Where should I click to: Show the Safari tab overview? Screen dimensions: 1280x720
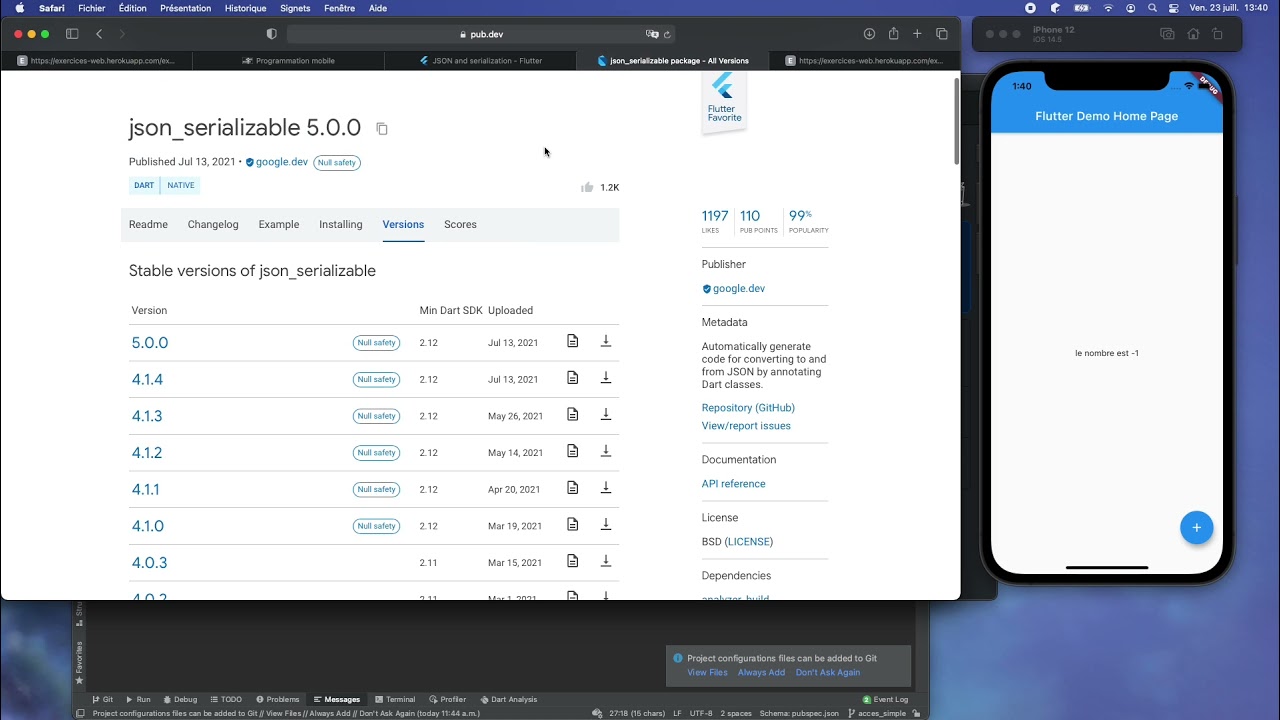(942, 34)
